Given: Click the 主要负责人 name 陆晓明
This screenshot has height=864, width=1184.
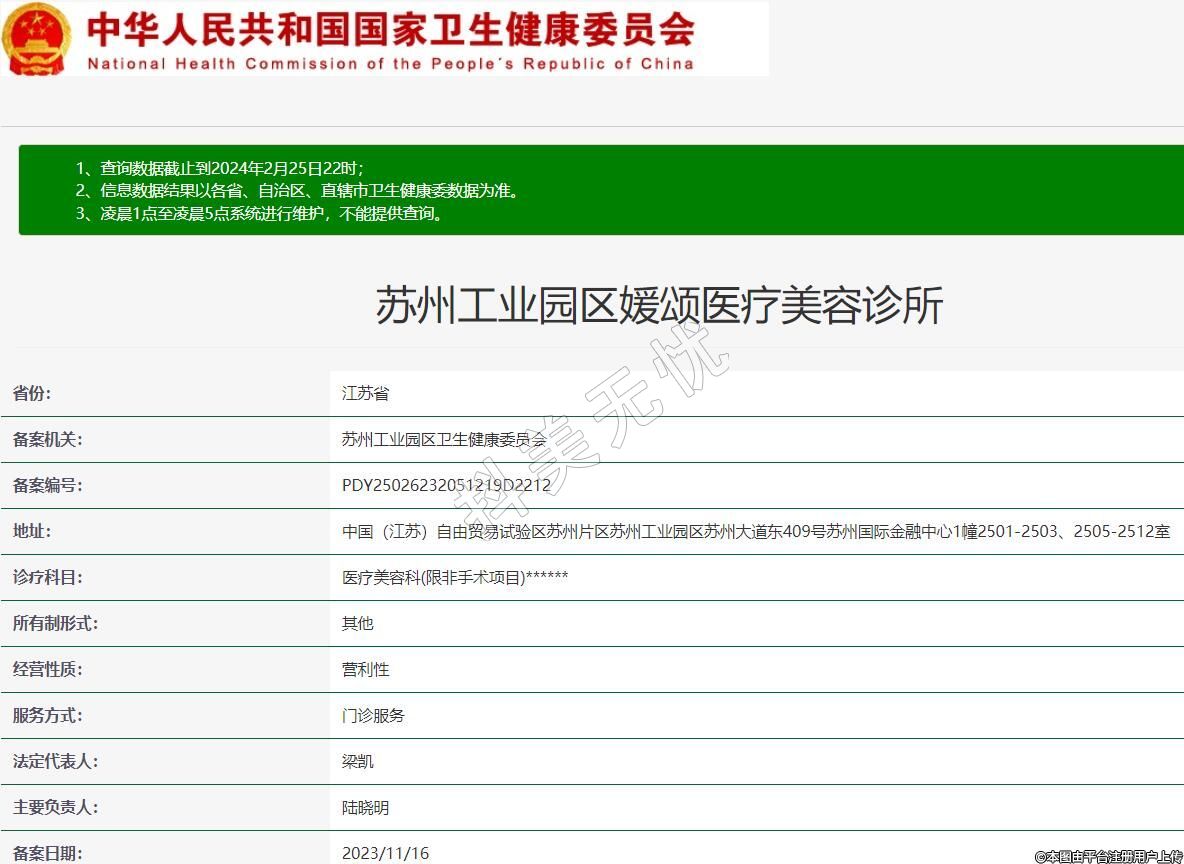Looking at the screenshot, I should pos(365,807).
